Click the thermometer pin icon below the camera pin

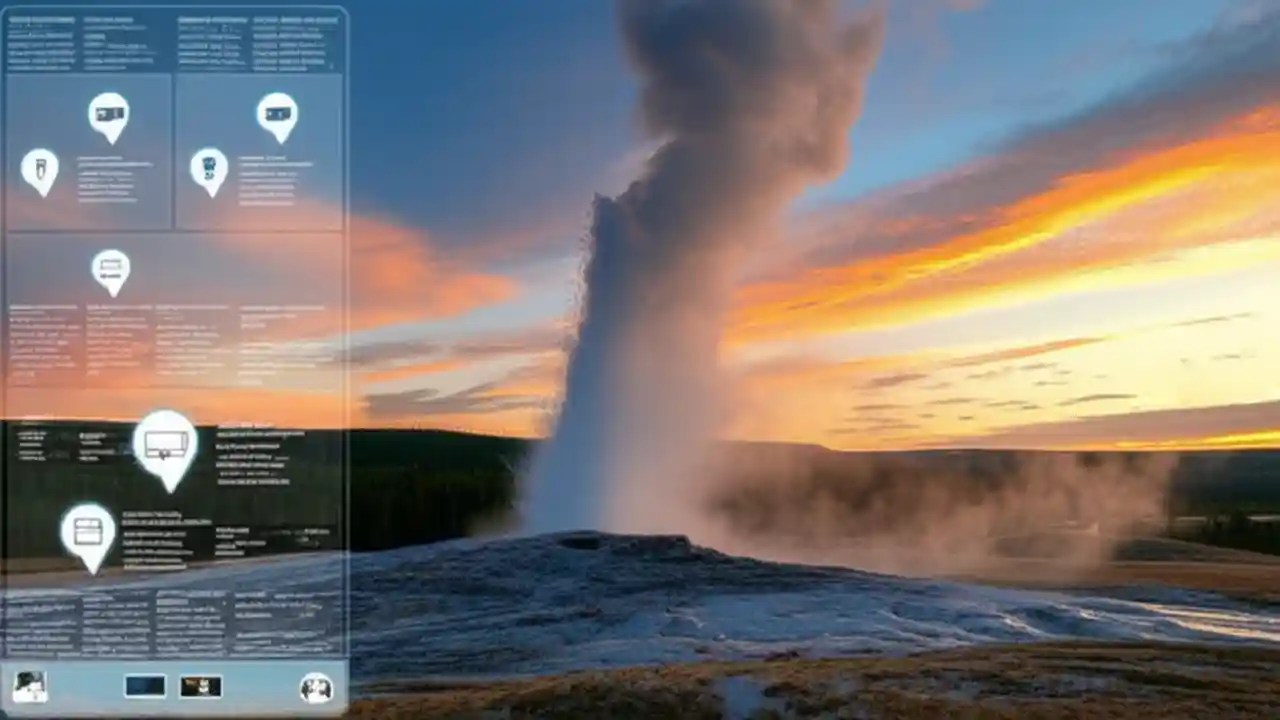click(x=40, y=170)
